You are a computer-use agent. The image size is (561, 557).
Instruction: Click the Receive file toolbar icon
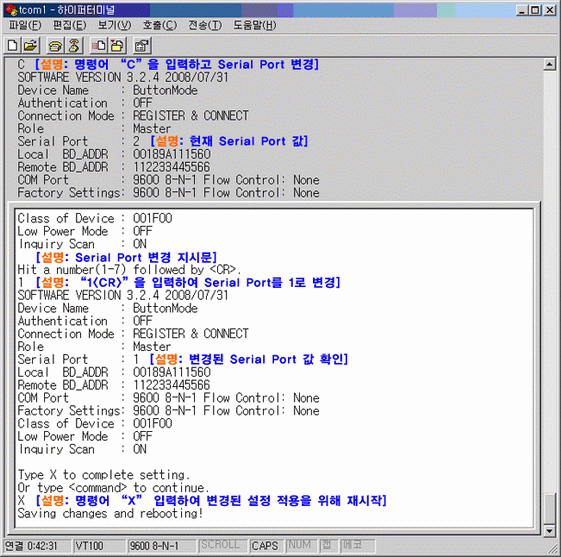(x=117, y=45)
